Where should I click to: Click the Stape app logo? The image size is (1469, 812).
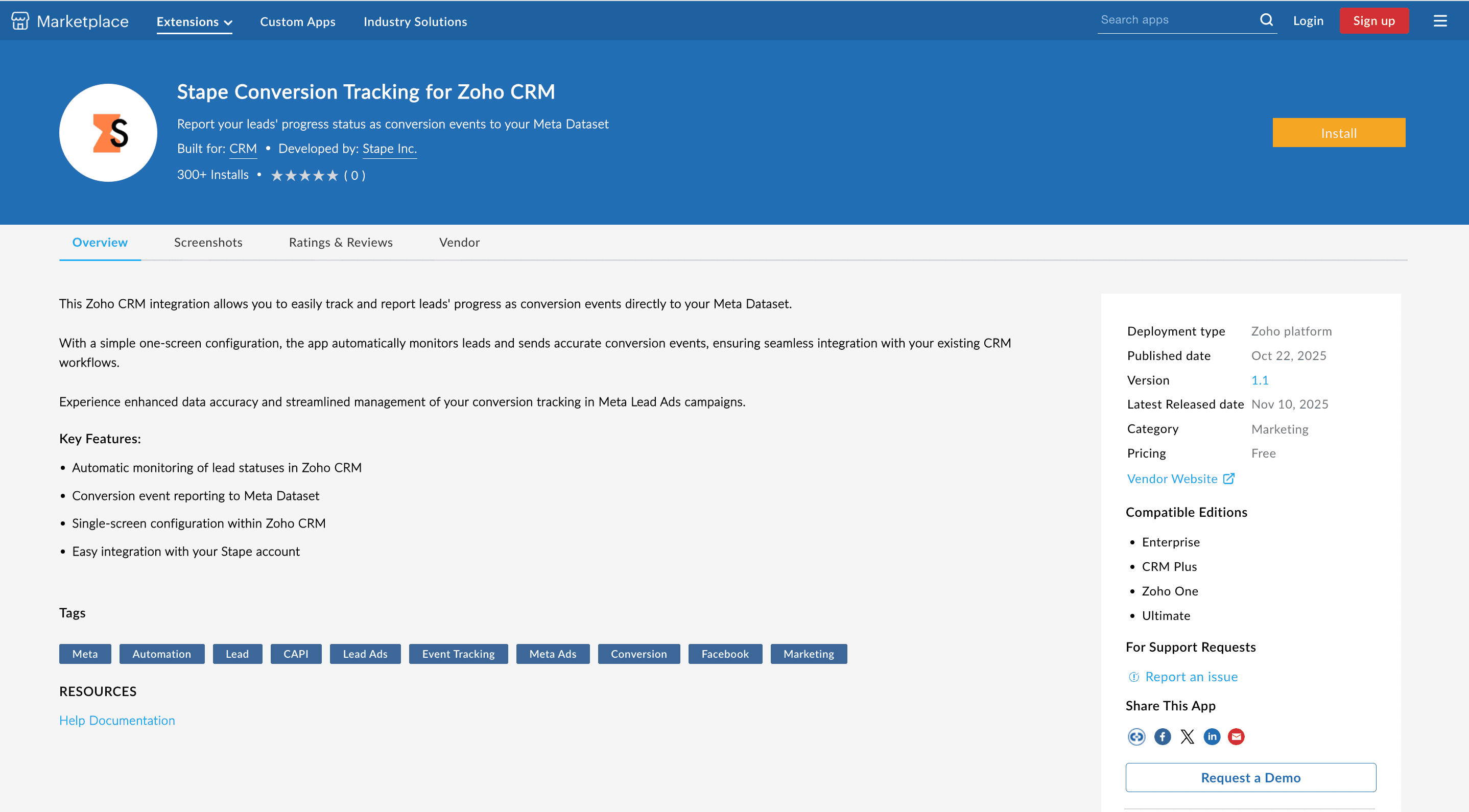click(x=108, y=132)
